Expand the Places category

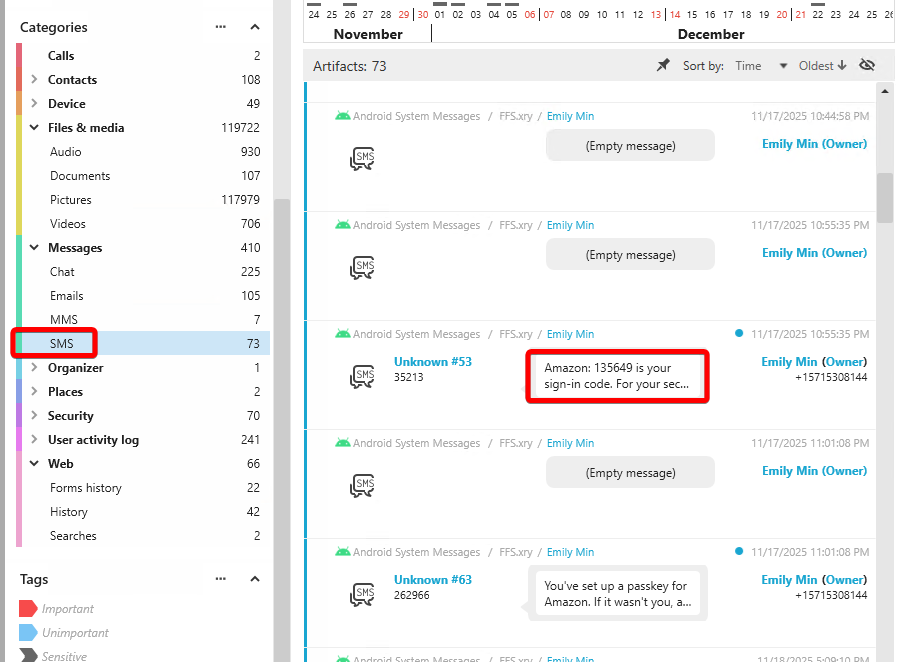34,391
